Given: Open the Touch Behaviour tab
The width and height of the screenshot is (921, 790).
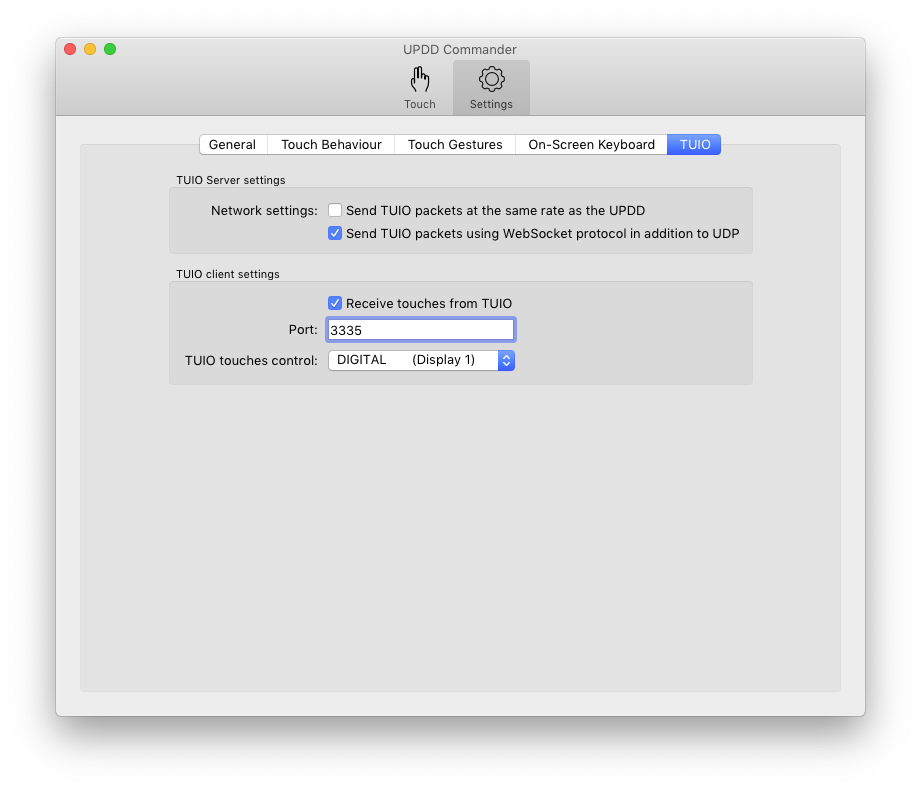Looking at the screenshot, I should click(x=331, y=145).
